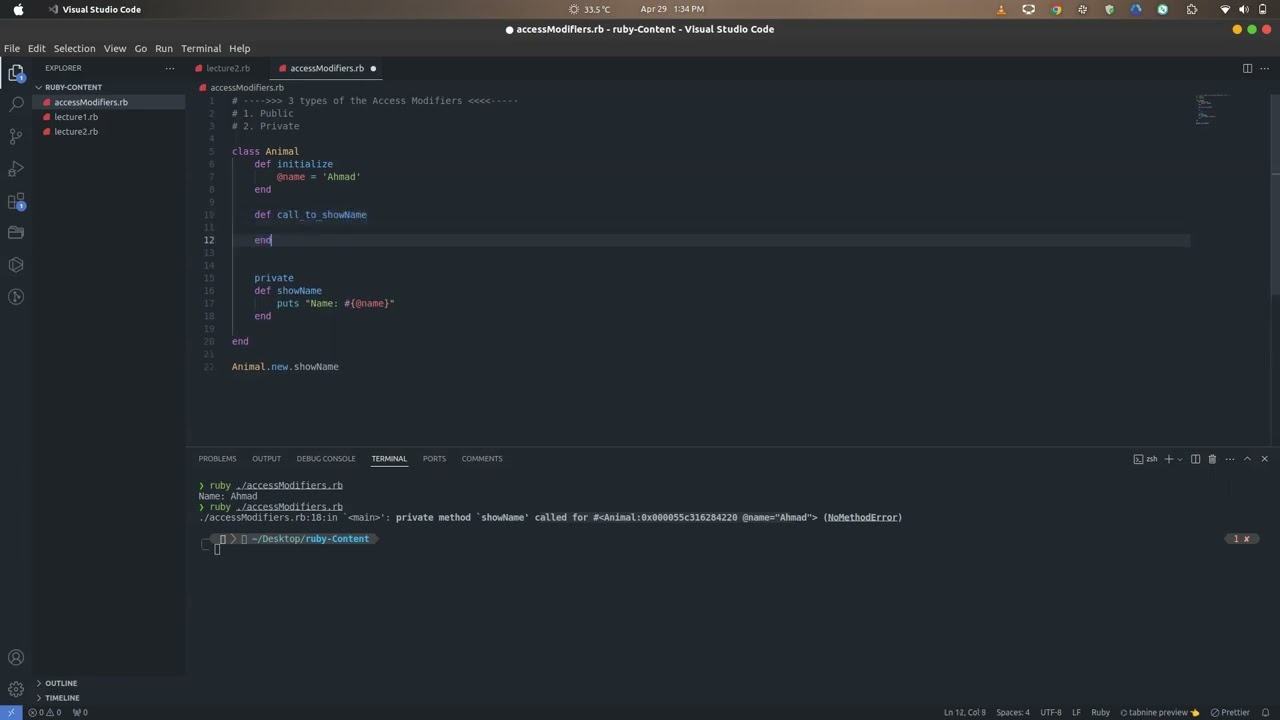Image resolution: width=1280 pixels, height=720 pixels.
Task: Change indentation via Spaces: 4
Action: click(x=1013, y=713)
